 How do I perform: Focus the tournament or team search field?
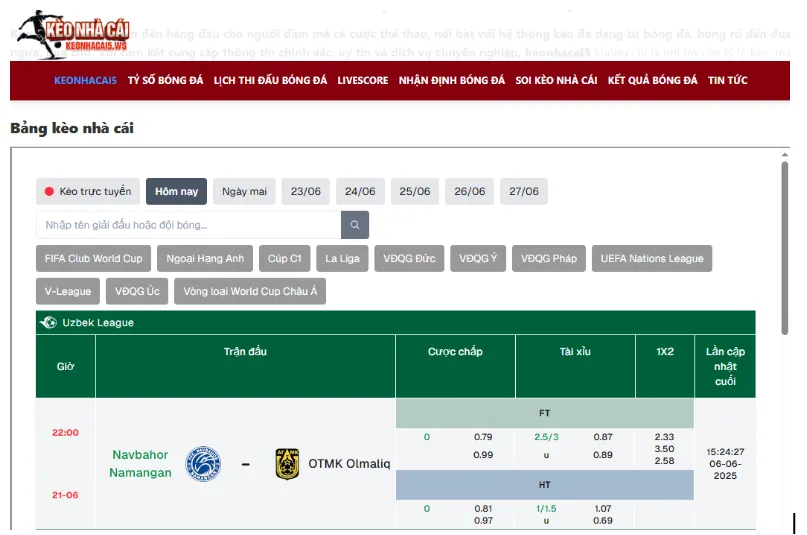click(x=189, y=225)
